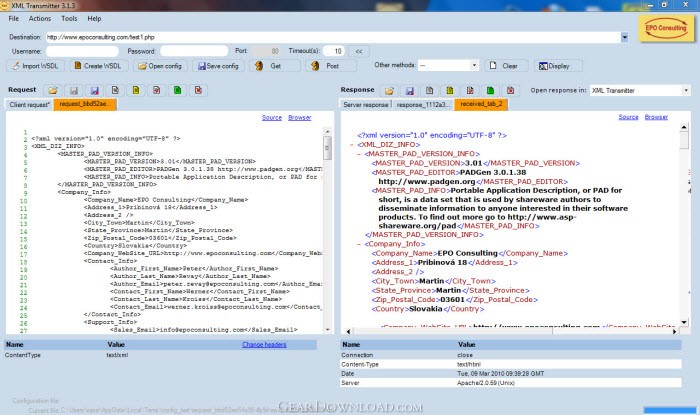700x415 pixels.
Task: Switch to the Server response tab
Action: pos(366,104)
